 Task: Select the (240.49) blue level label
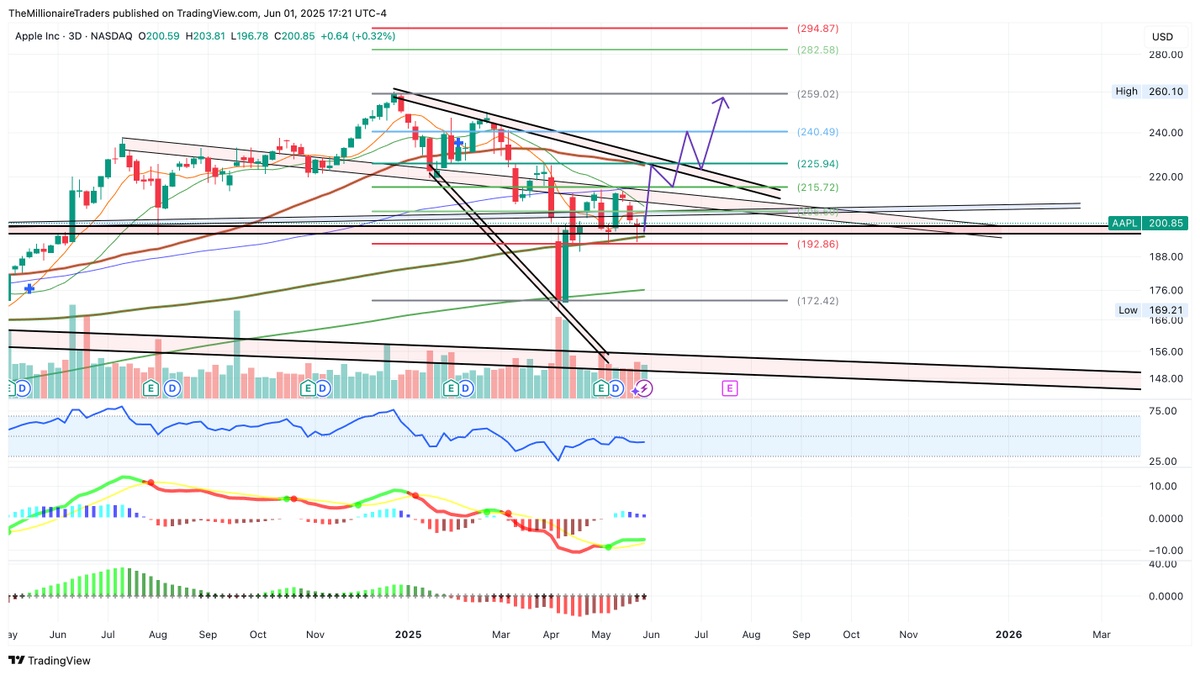pos(817,131)
